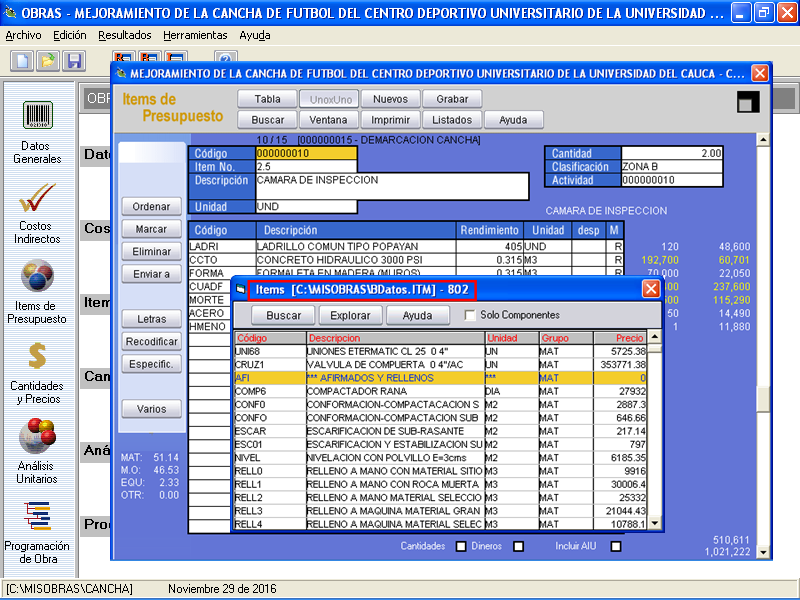Click the help question mark toolbar icon
Image resolution: width=800 pixels, height=600 pixels.
(226, 58)
